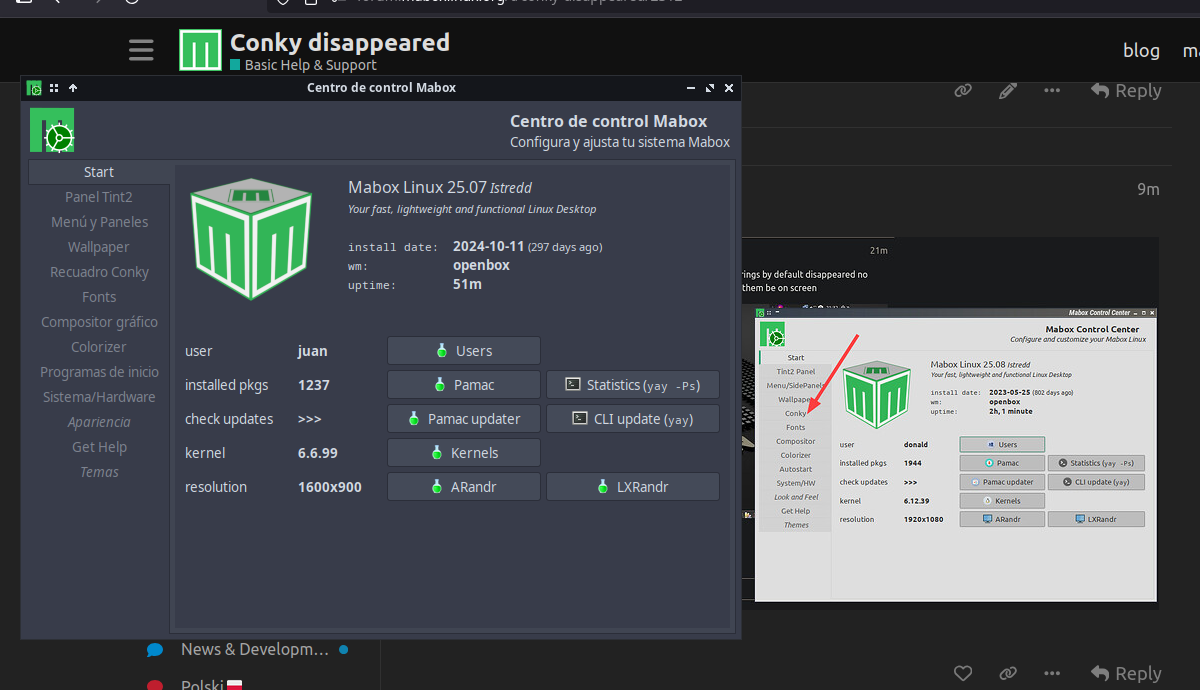The image size is (1200, 690).
Task: Open the embedded Mabox Control Center screenshot
Action: coord(955,455)
